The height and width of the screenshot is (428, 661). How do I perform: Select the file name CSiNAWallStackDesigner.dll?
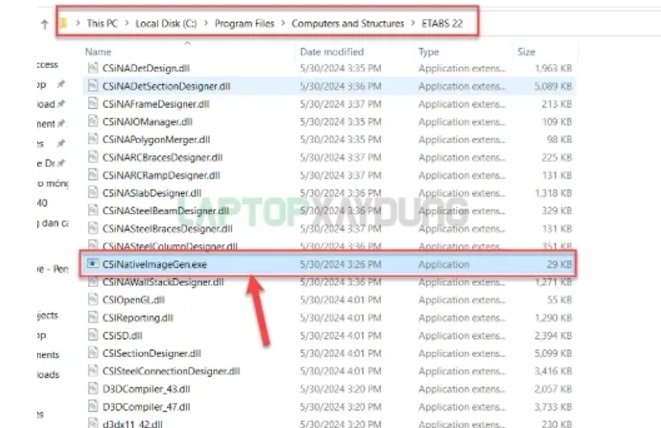pos(163,282)
